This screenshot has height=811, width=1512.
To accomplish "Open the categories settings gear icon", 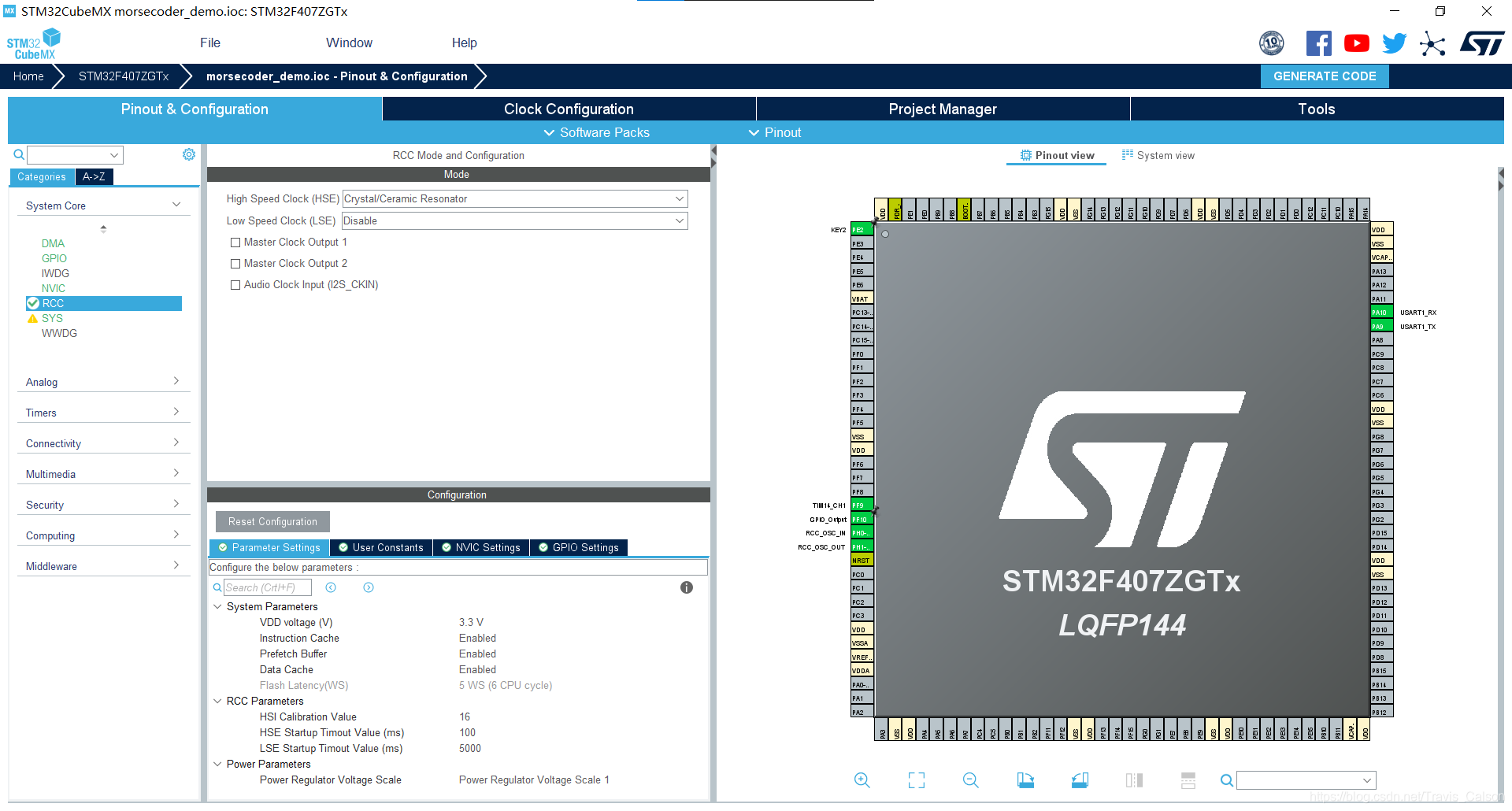I will click(189, 154).
